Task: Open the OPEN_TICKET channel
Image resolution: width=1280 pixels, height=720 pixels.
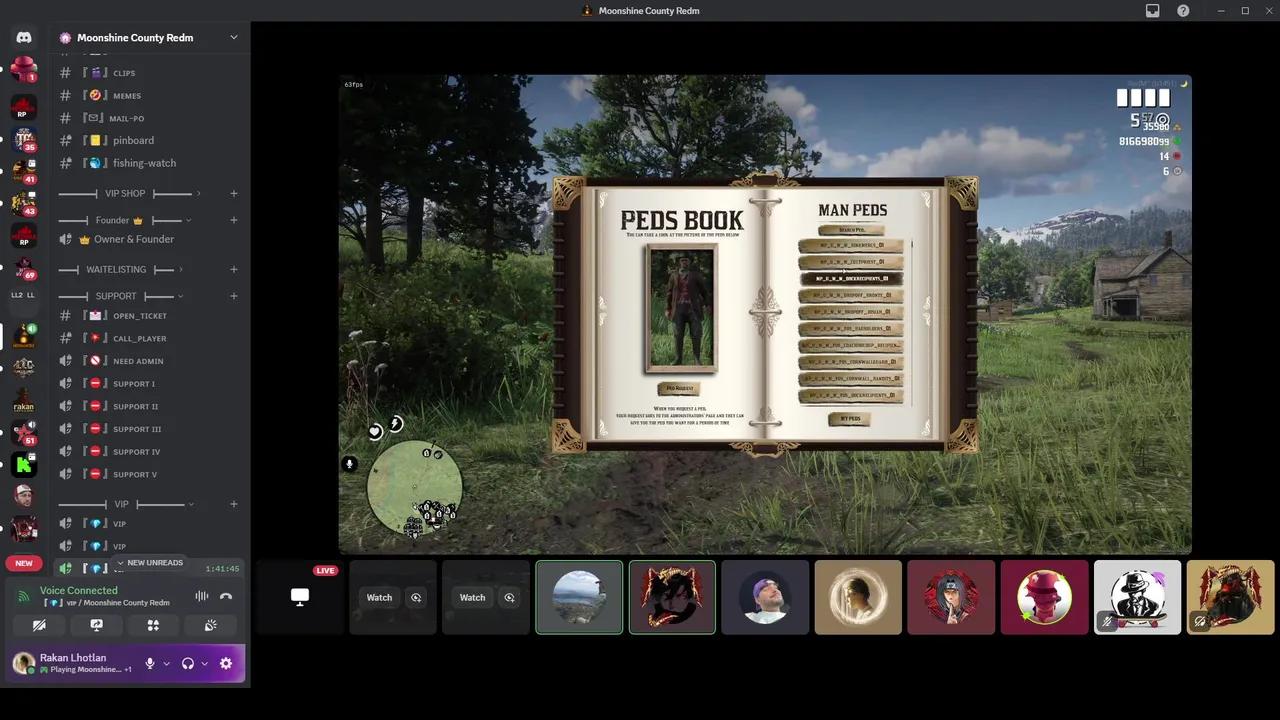Action: coord(150,316)
